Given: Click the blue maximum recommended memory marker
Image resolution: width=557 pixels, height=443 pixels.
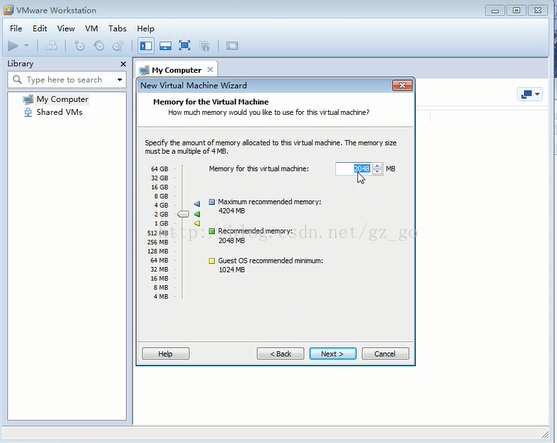Looking at the screenshot, I should coord(197,204).
